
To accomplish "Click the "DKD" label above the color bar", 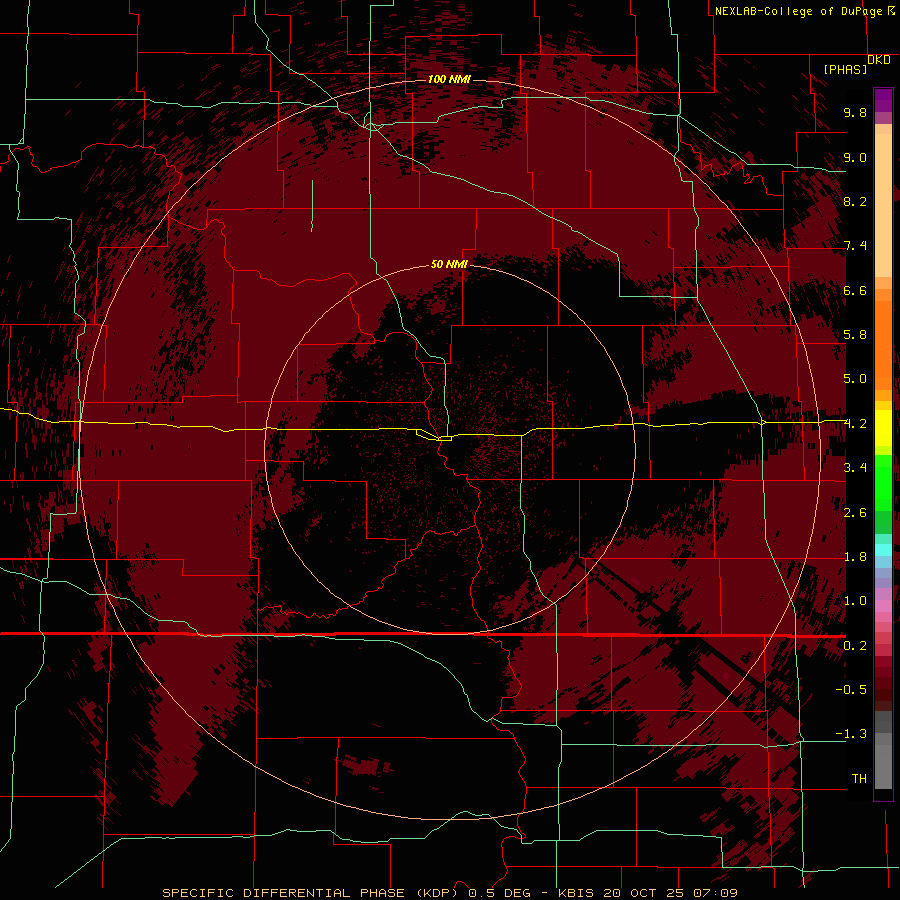I will click(879, 60).
